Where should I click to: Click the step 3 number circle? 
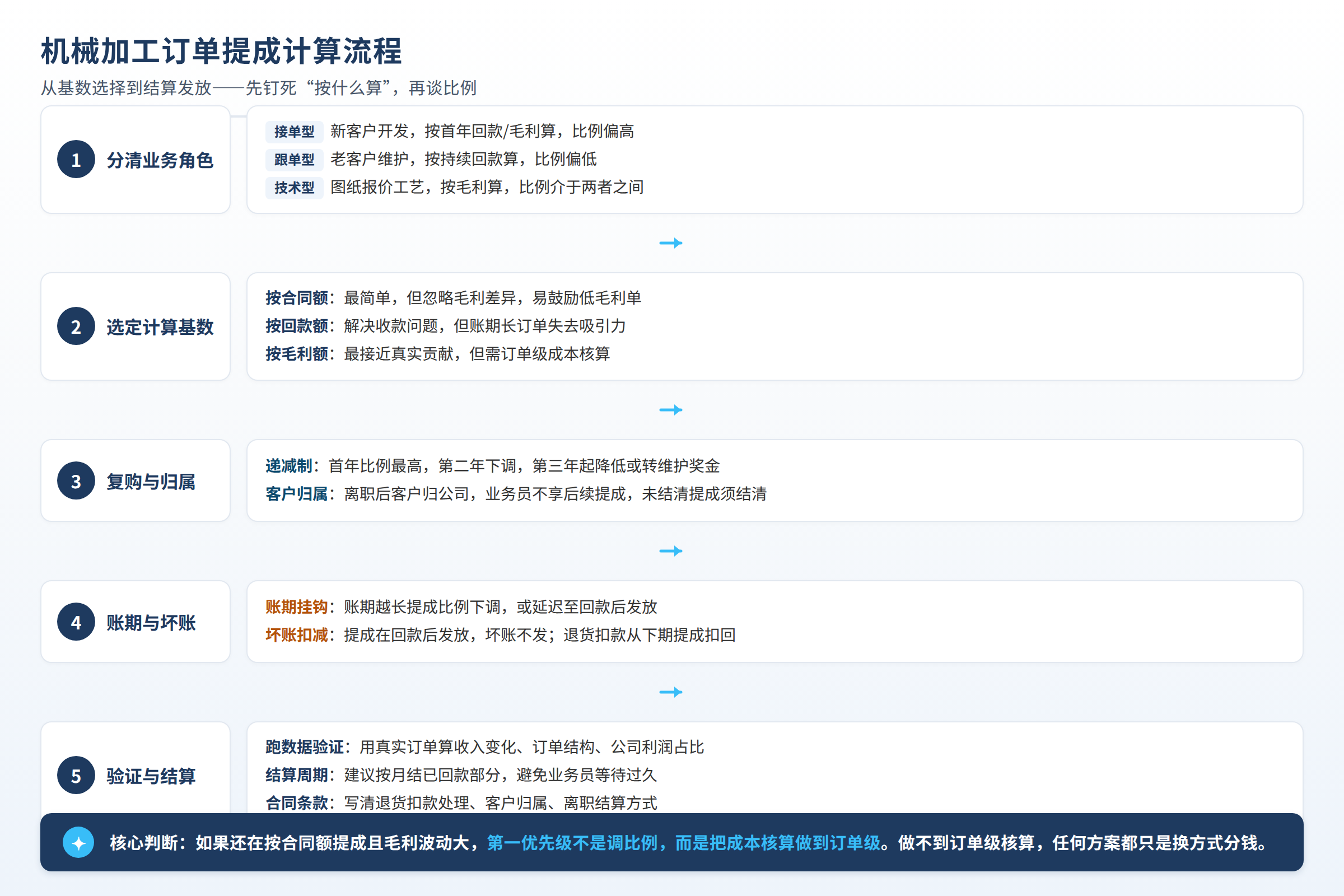(x=76, y=480)
